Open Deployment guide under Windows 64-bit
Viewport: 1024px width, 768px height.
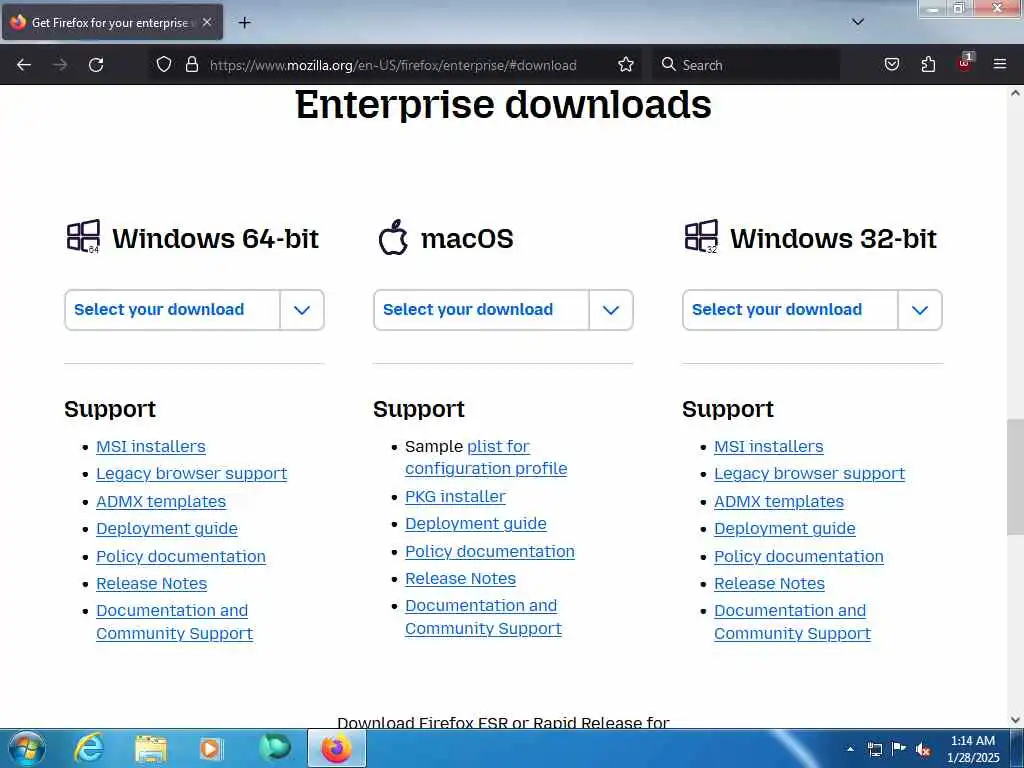coord(167,528)
